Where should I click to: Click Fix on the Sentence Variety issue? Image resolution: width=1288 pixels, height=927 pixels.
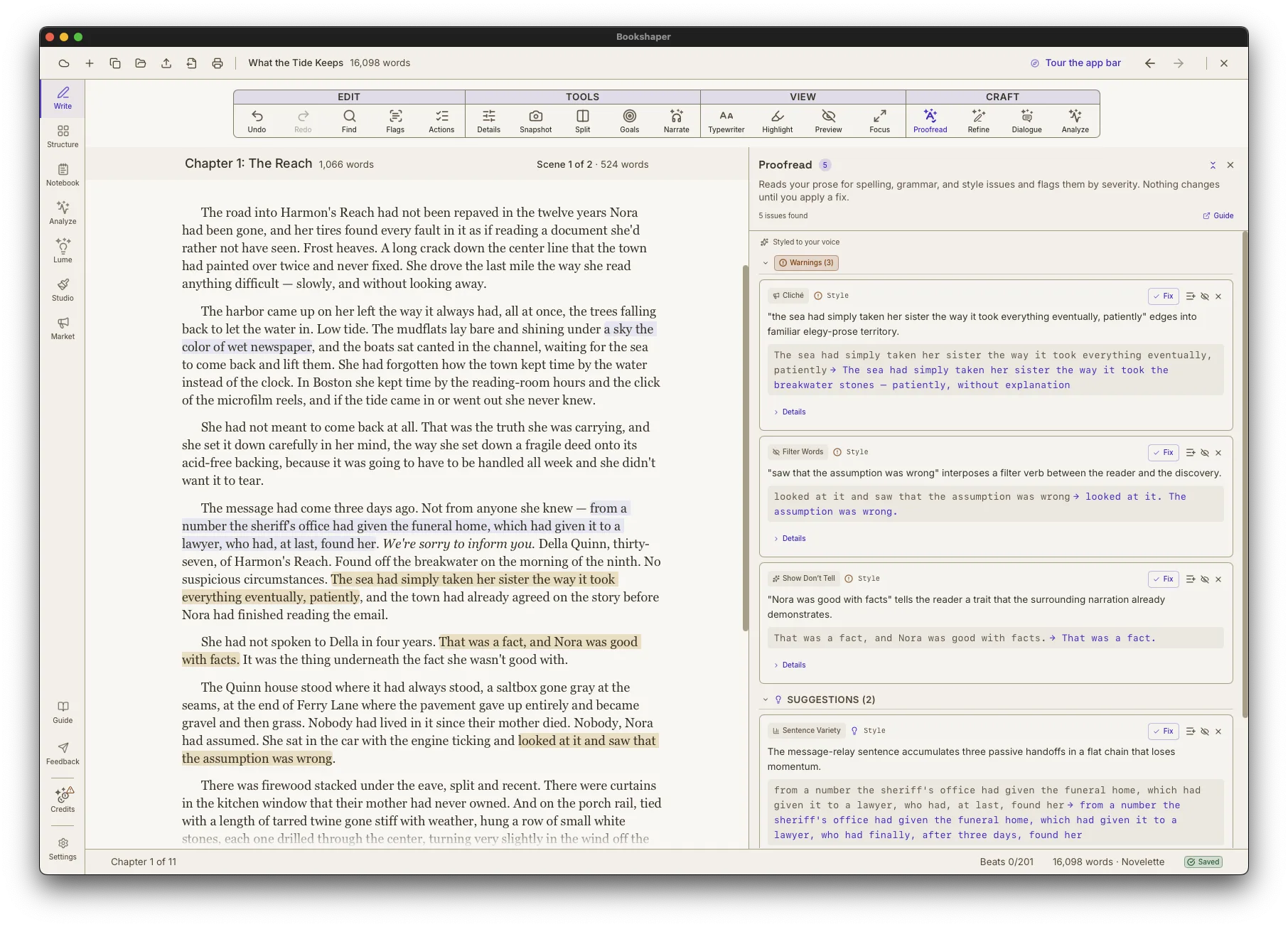point(1164,732)
